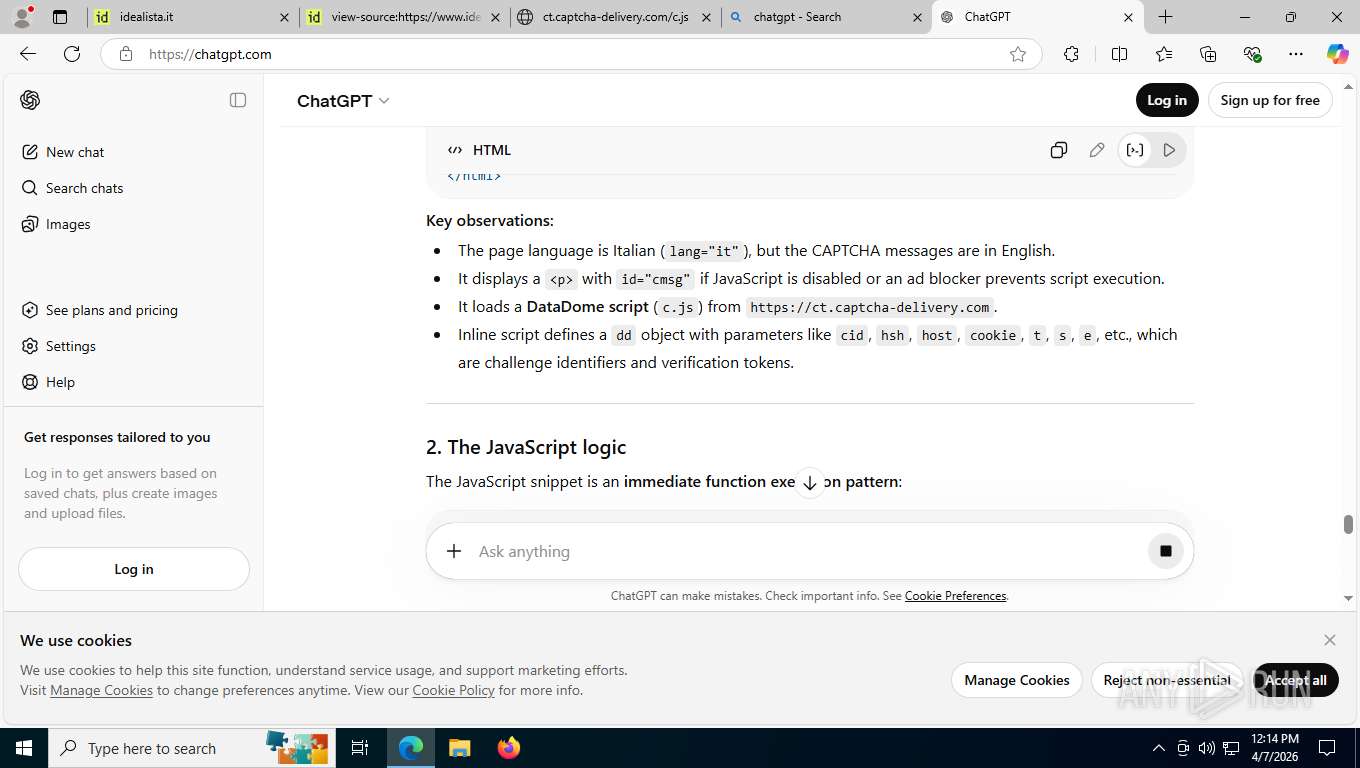
Task: Open notification center icon
Action: click(x=1327, y=748)
